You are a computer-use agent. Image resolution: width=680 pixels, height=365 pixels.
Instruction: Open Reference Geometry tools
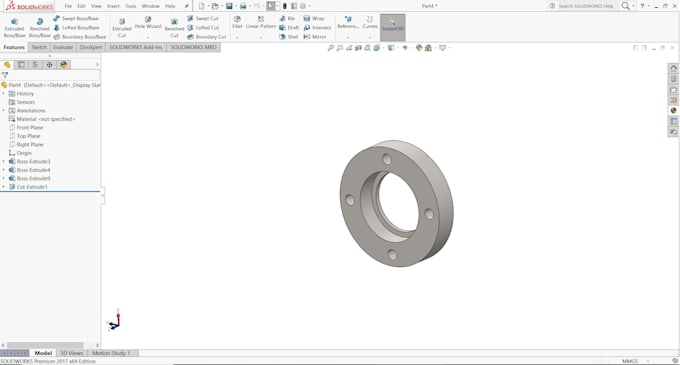tap(348, 23)
